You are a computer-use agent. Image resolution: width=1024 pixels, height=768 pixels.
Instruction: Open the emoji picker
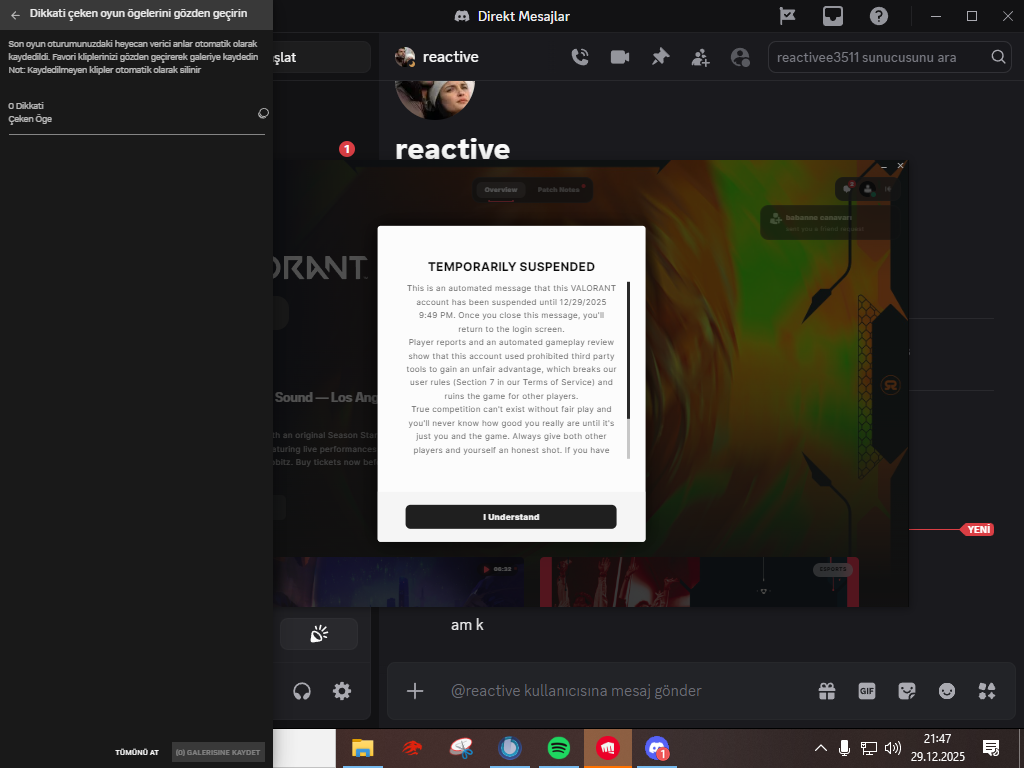coord(946,691)
